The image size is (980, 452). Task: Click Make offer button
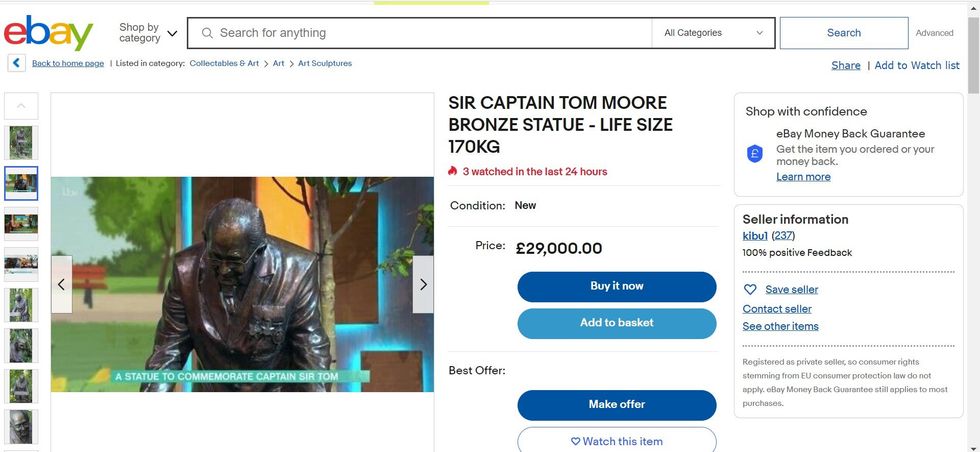616,405
